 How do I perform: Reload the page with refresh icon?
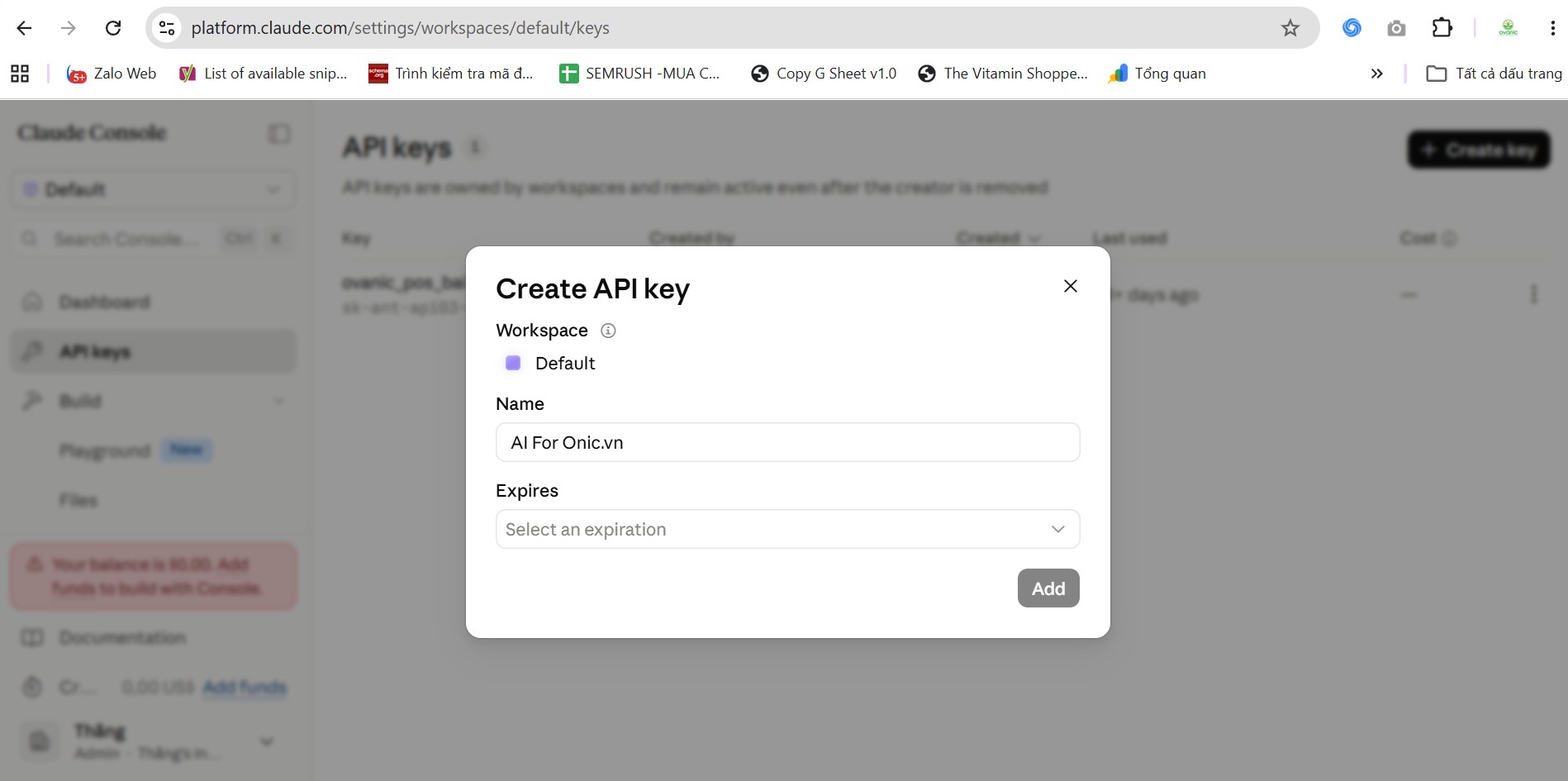pyautogui.click(x=113, y=28)
